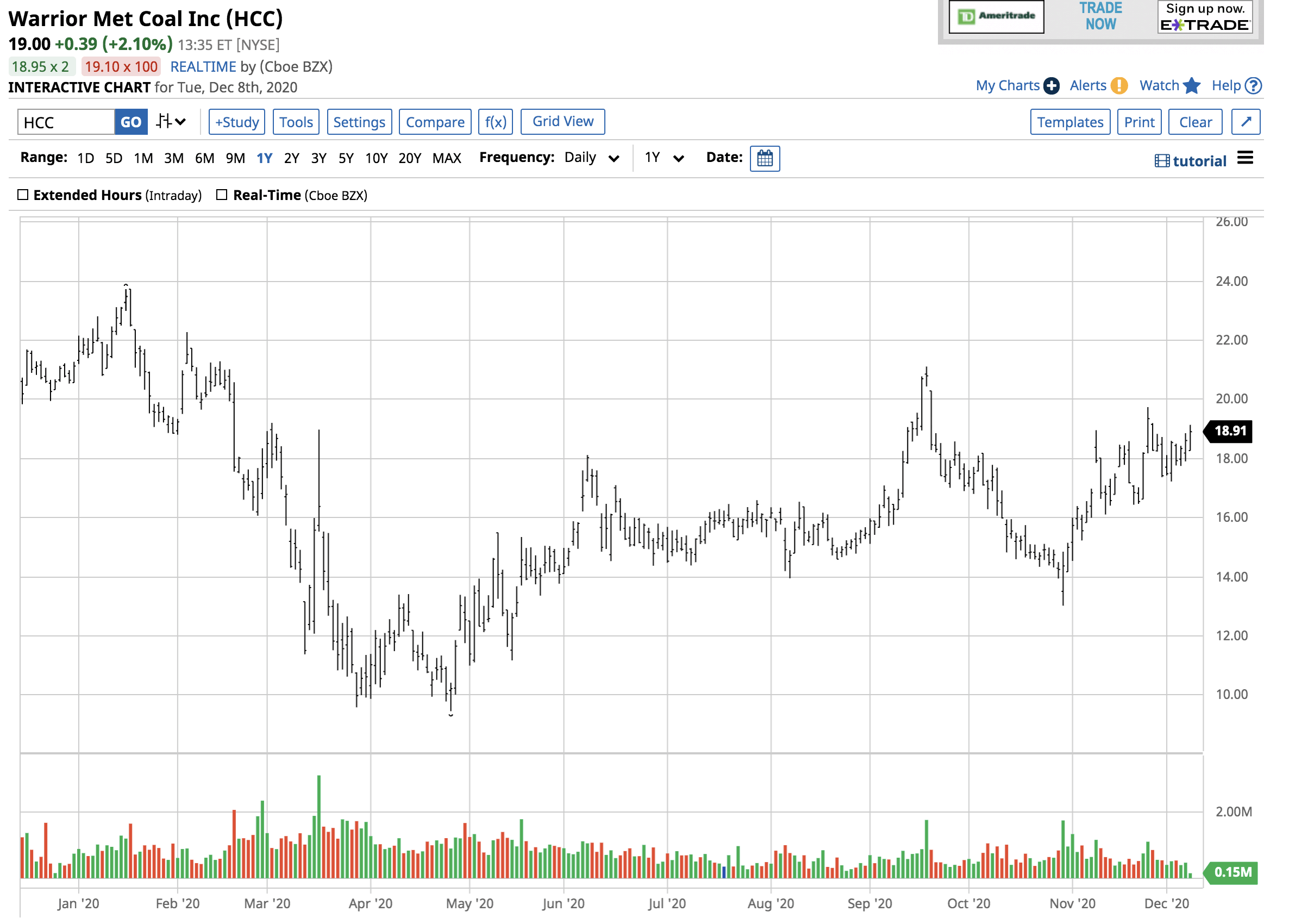This screenshot has width=1289, height=924.
Task: Click the Warrior Met Coal Inc (HCC) title
Action: [146, 19]
